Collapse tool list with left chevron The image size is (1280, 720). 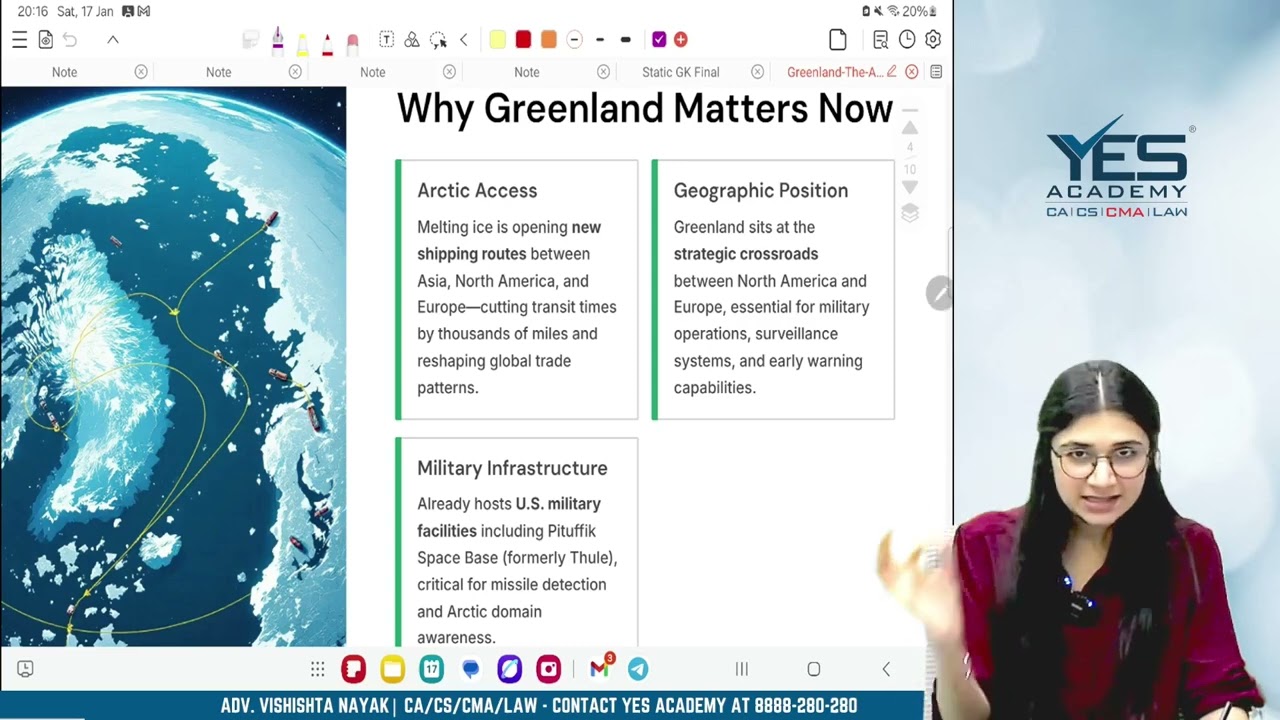[x=463, y=40]
